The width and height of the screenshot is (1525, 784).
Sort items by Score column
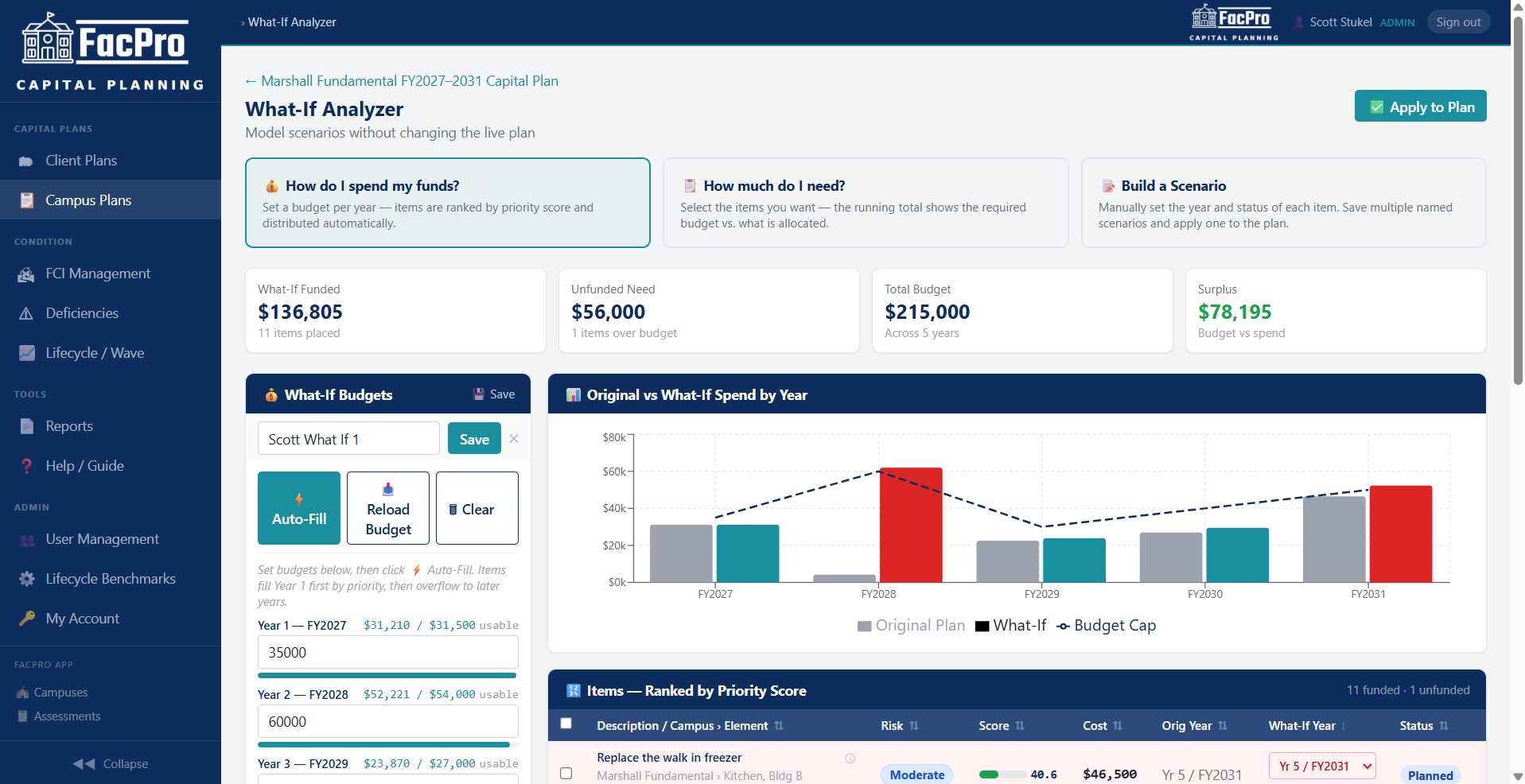tap(1002, 726)
